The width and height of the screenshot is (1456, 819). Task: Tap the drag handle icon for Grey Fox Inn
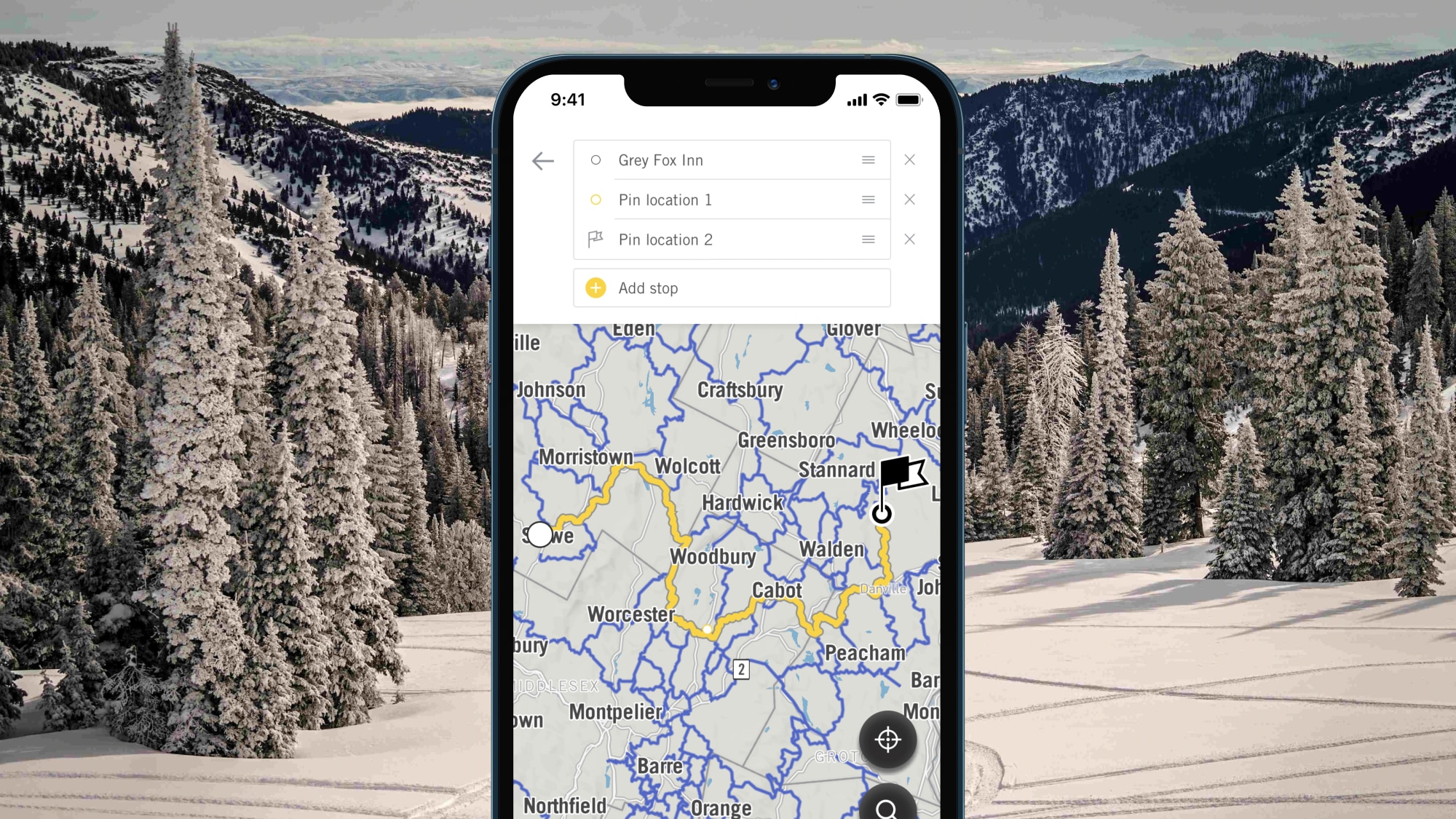coord(868,160)
